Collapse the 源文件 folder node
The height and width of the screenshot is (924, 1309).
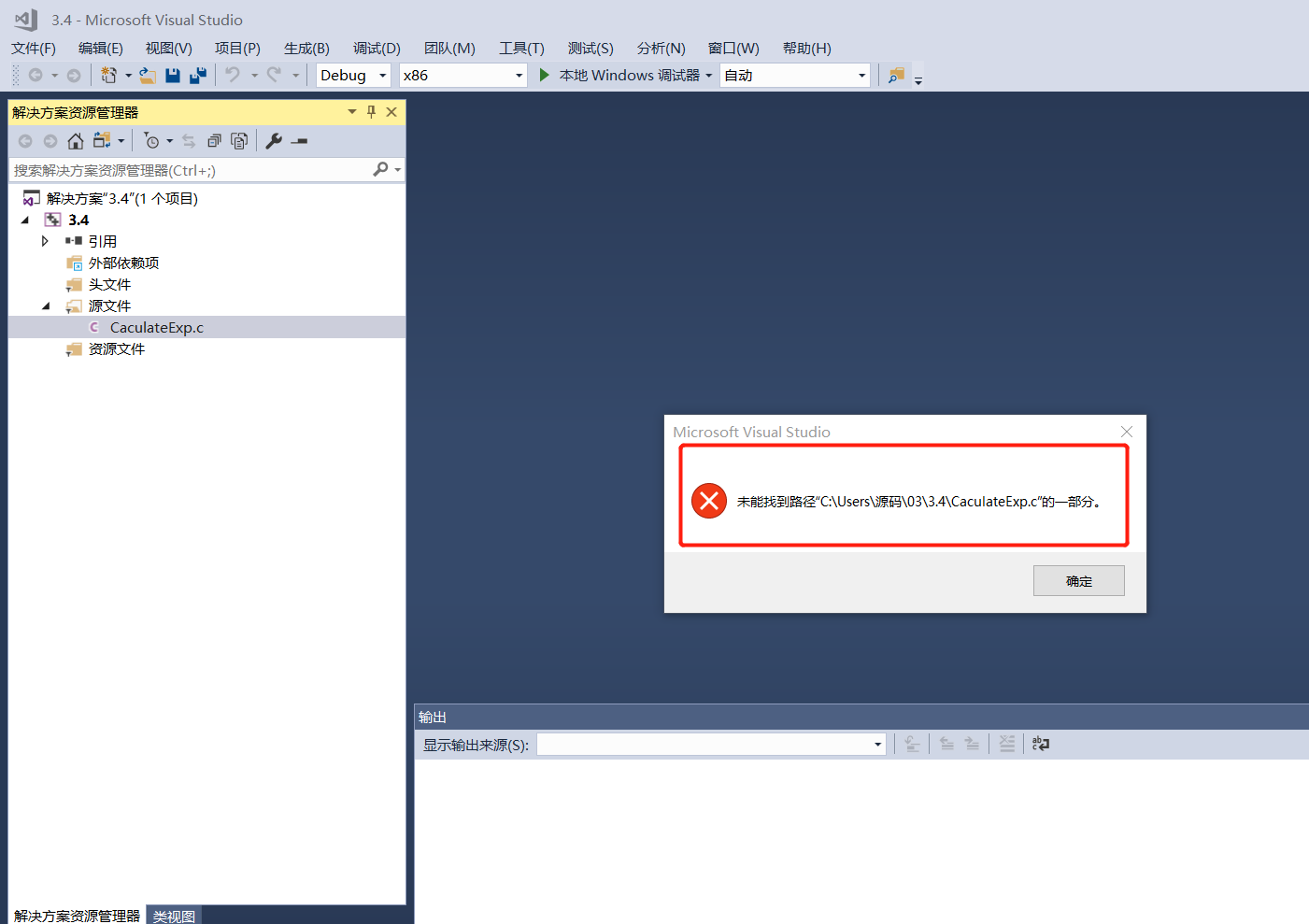[46, 306]
